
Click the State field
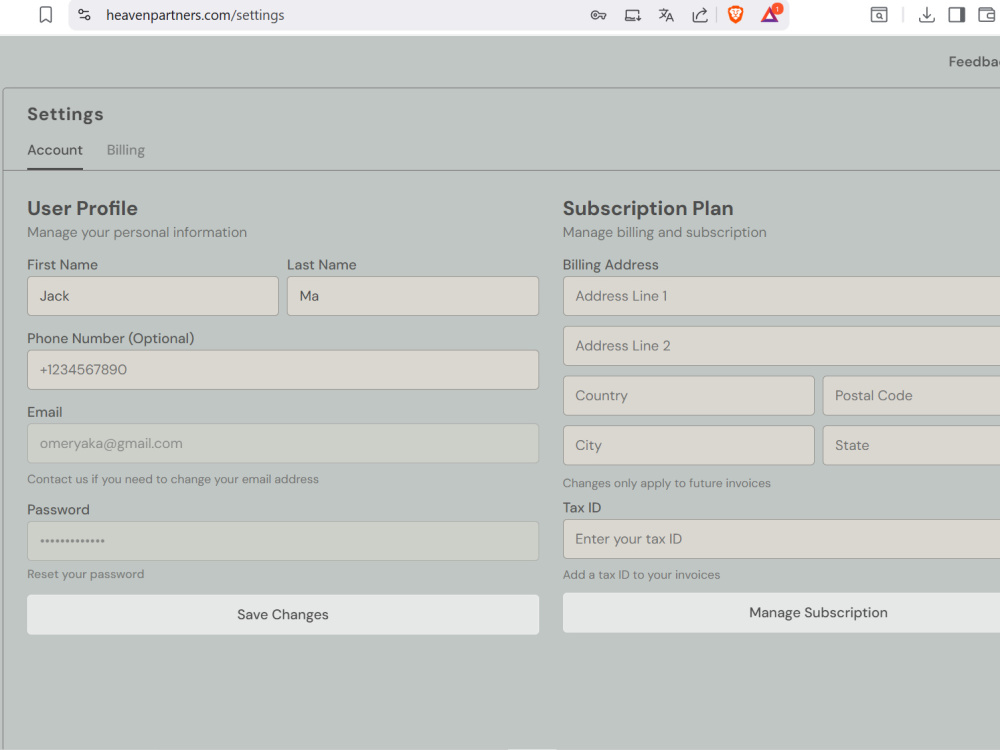911,445
